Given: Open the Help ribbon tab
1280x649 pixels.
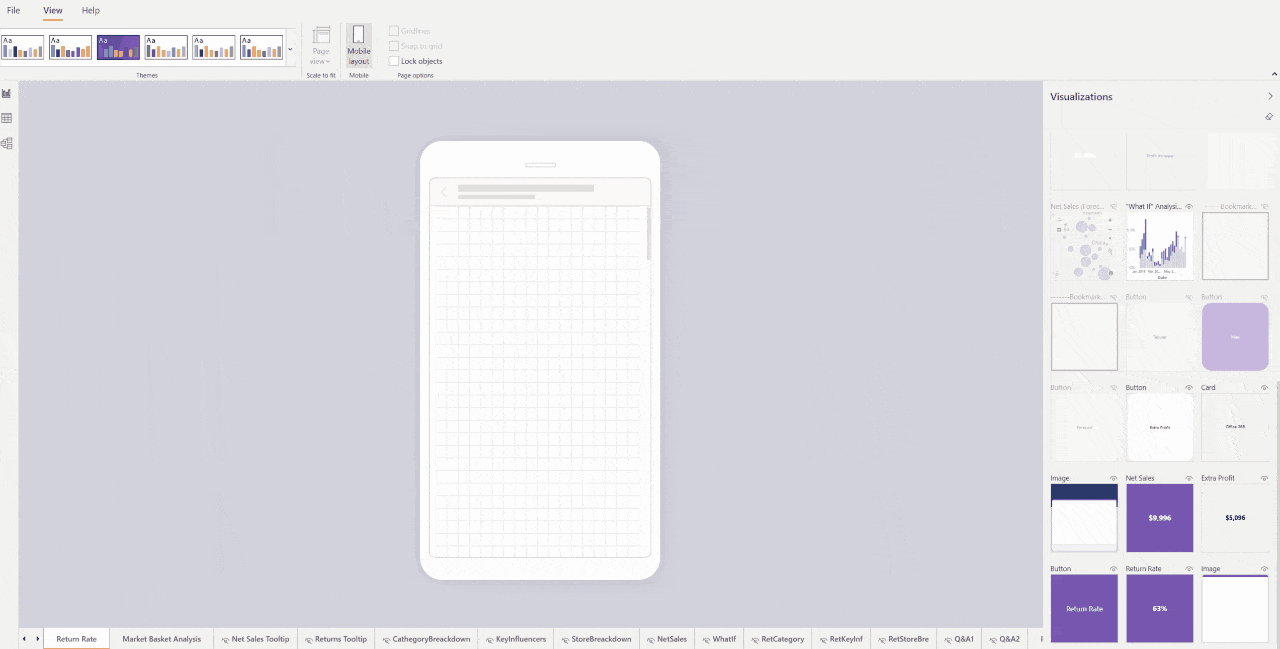Looking at the screenshot, I should click(x=91, y=10).
